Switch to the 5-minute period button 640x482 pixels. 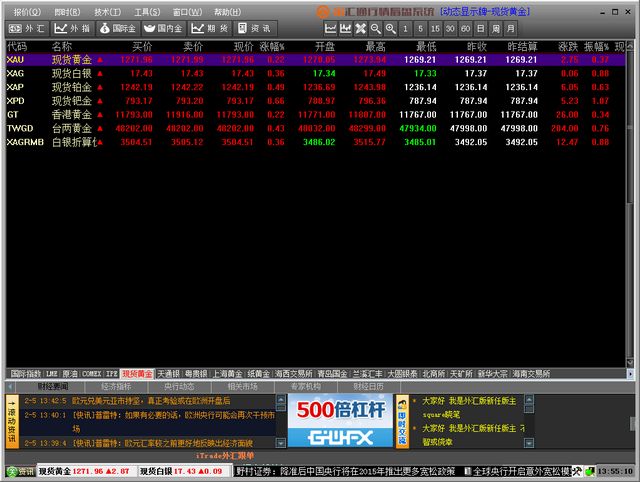point(420,29)
